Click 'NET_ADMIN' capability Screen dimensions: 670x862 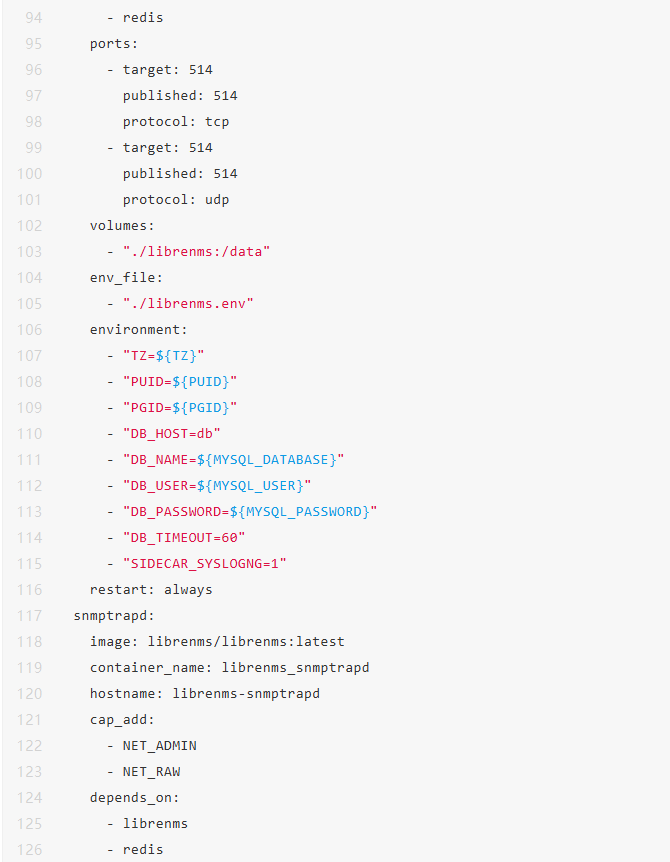point(159,746)
